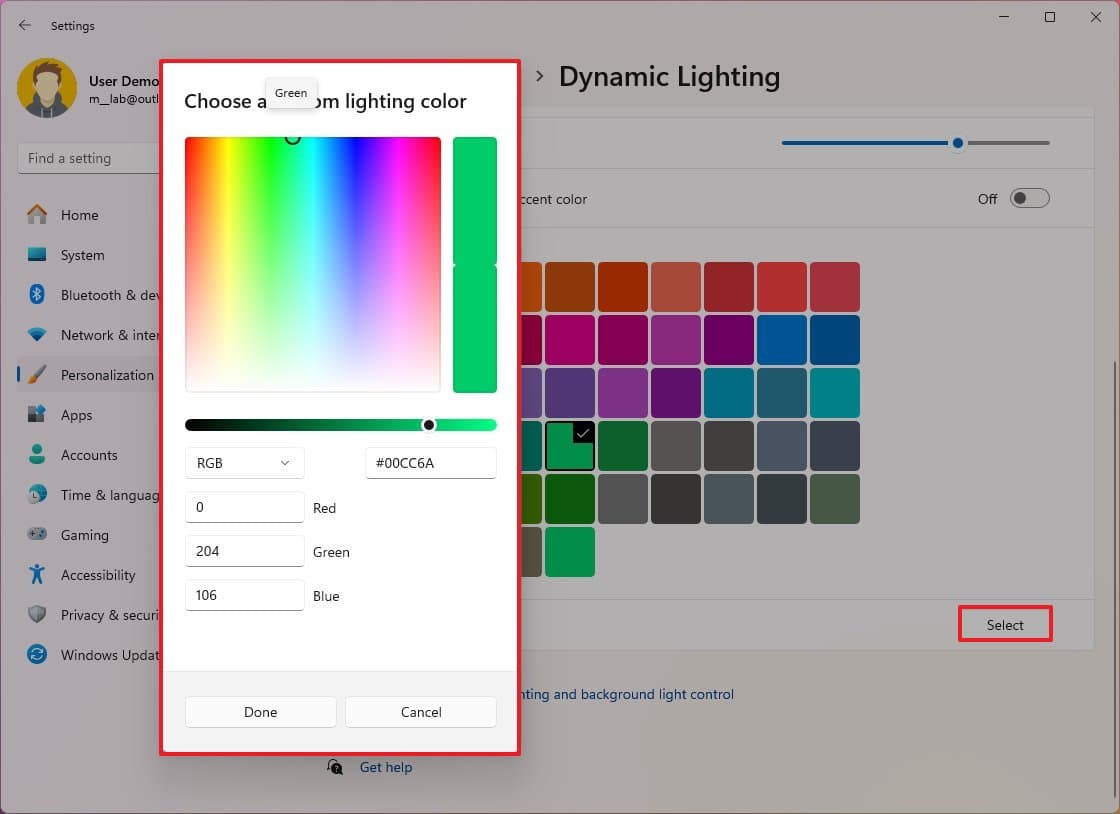
Task: Click the back arrow in Settings
Action: pos(24,25)
